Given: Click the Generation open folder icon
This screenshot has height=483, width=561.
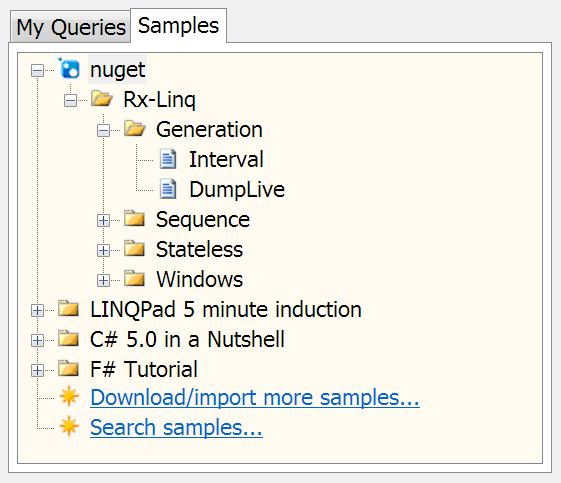Looking at the screenshot, I should (135, 128).
